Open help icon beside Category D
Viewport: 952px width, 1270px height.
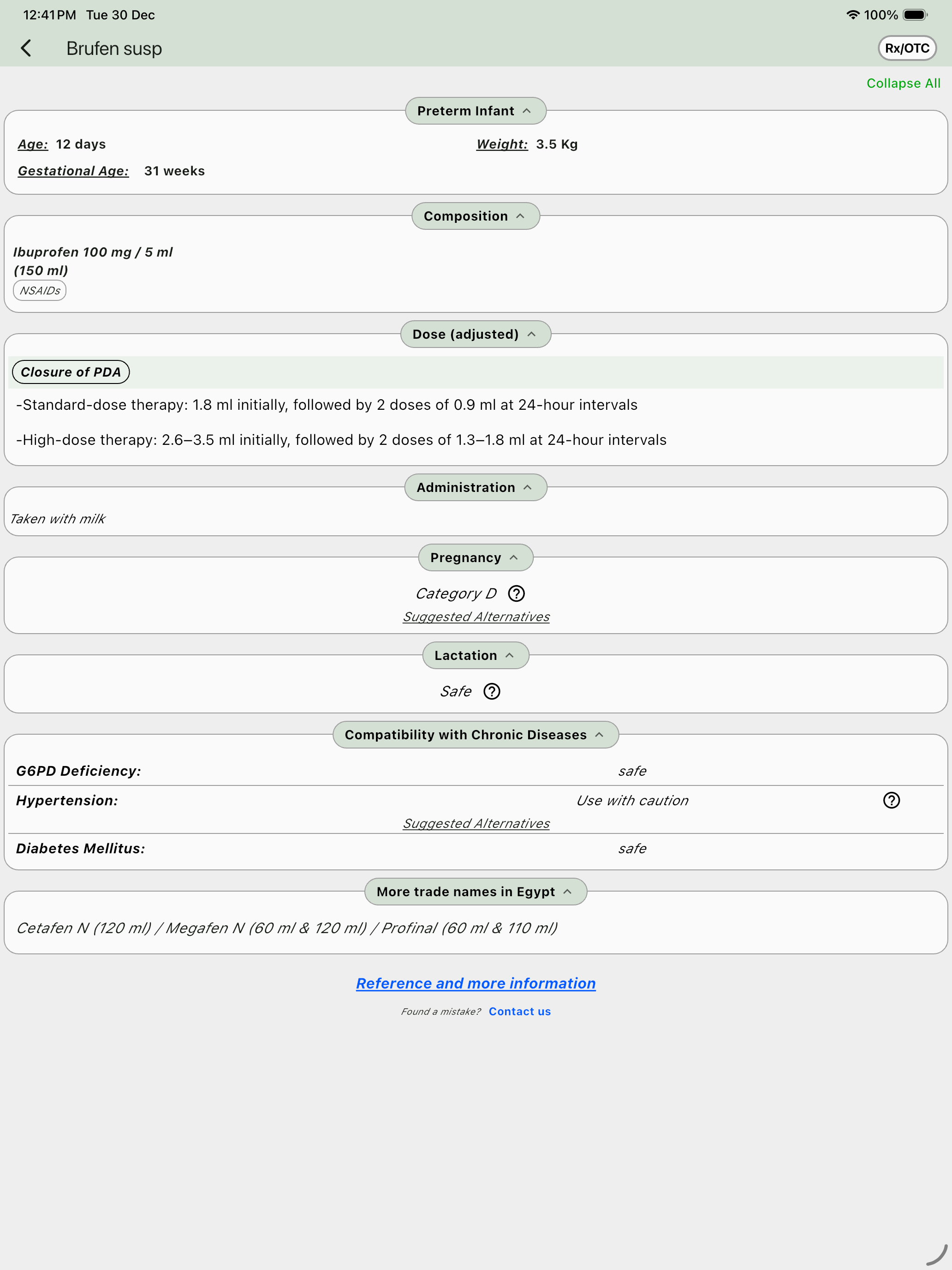517,593
